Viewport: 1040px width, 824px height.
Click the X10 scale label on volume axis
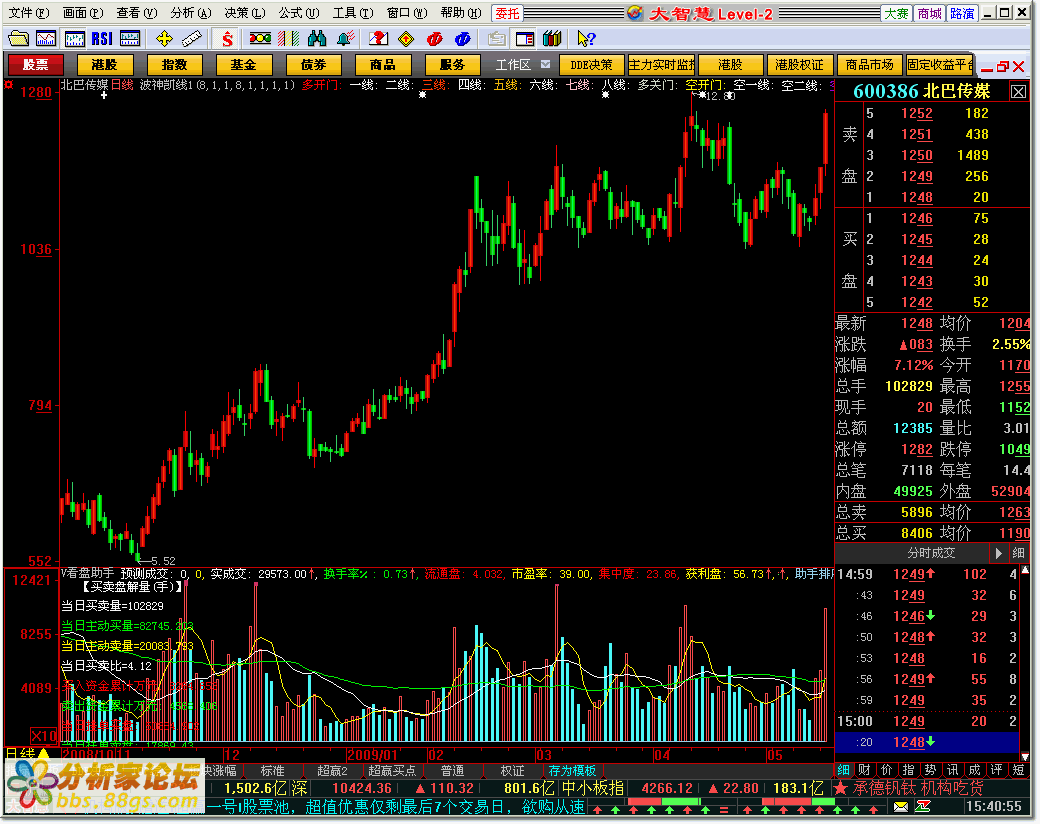[44, 735]
